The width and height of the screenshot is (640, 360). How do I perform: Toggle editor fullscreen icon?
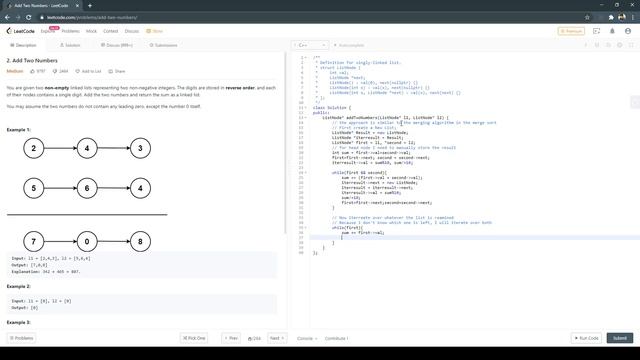click(631, 45)
